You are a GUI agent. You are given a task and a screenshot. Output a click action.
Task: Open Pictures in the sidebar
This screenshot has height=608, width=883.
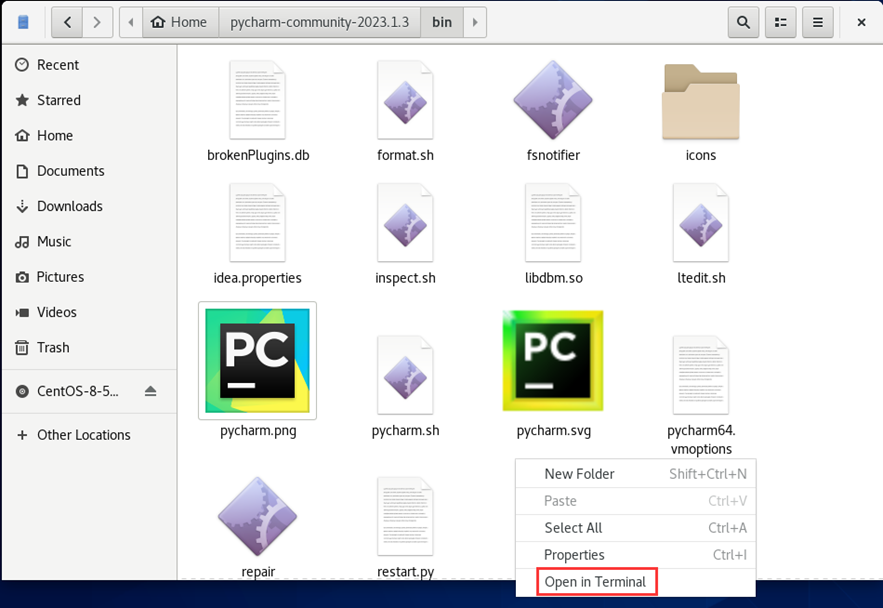coord(89,277)
